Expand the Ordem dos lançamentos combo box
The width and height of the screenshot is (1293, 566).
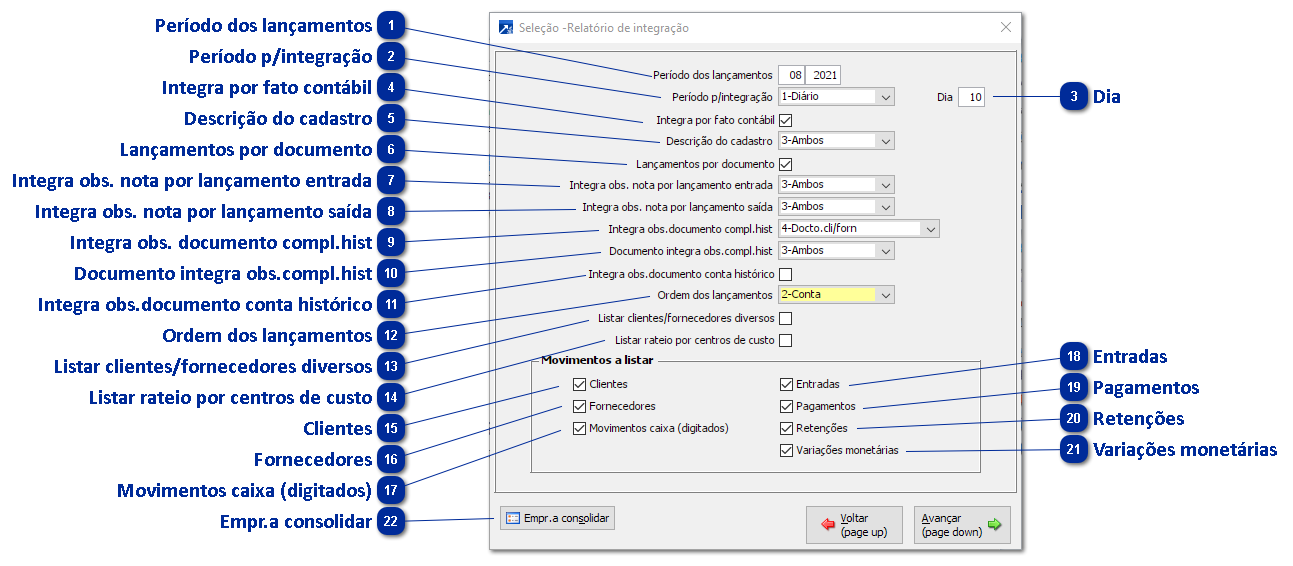[x=884, y=295]
